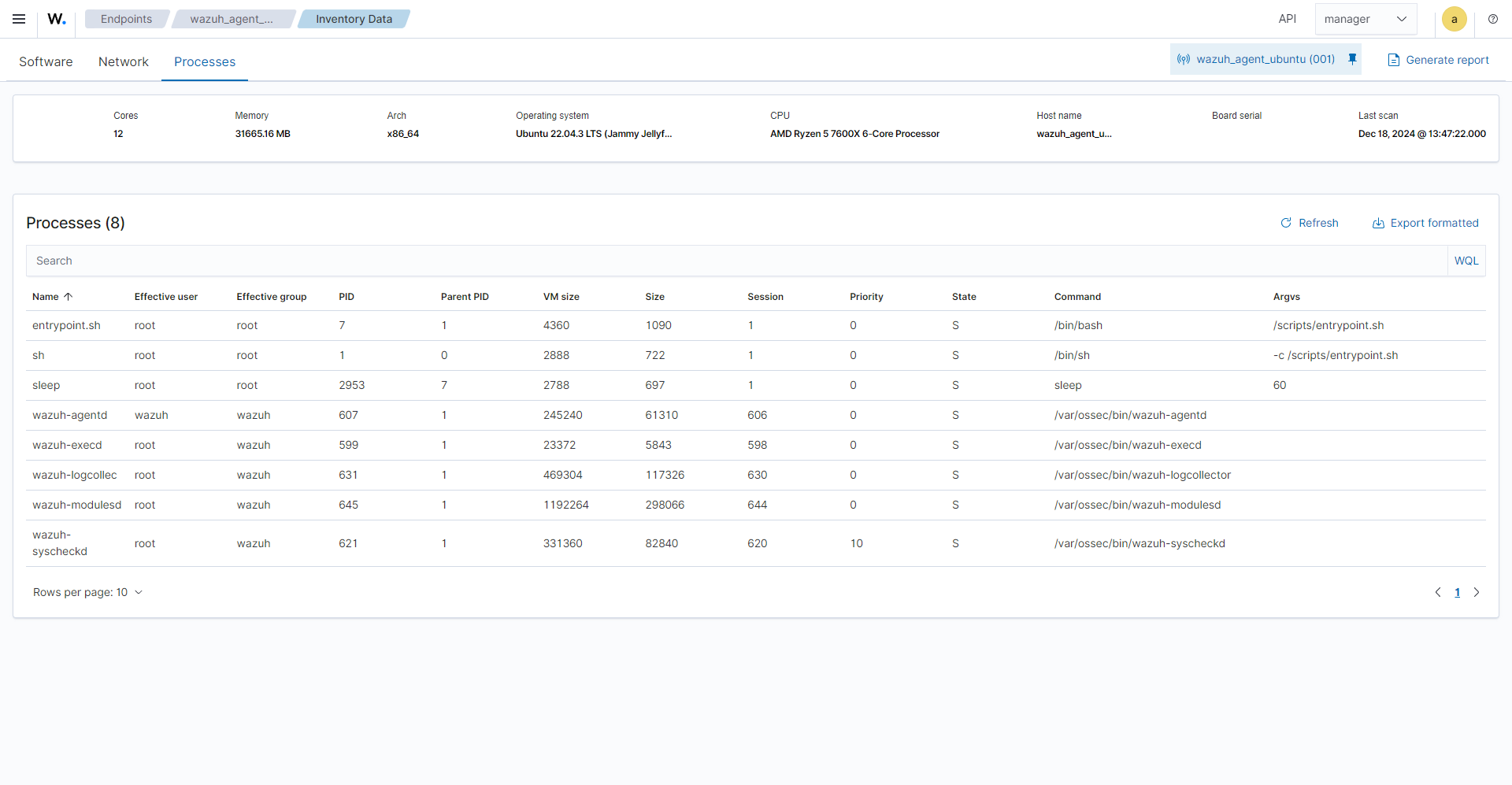Switch to the Network tab
Image resolution: width=1512 pixels, height=785 pixels.
(x=123, y=61)
